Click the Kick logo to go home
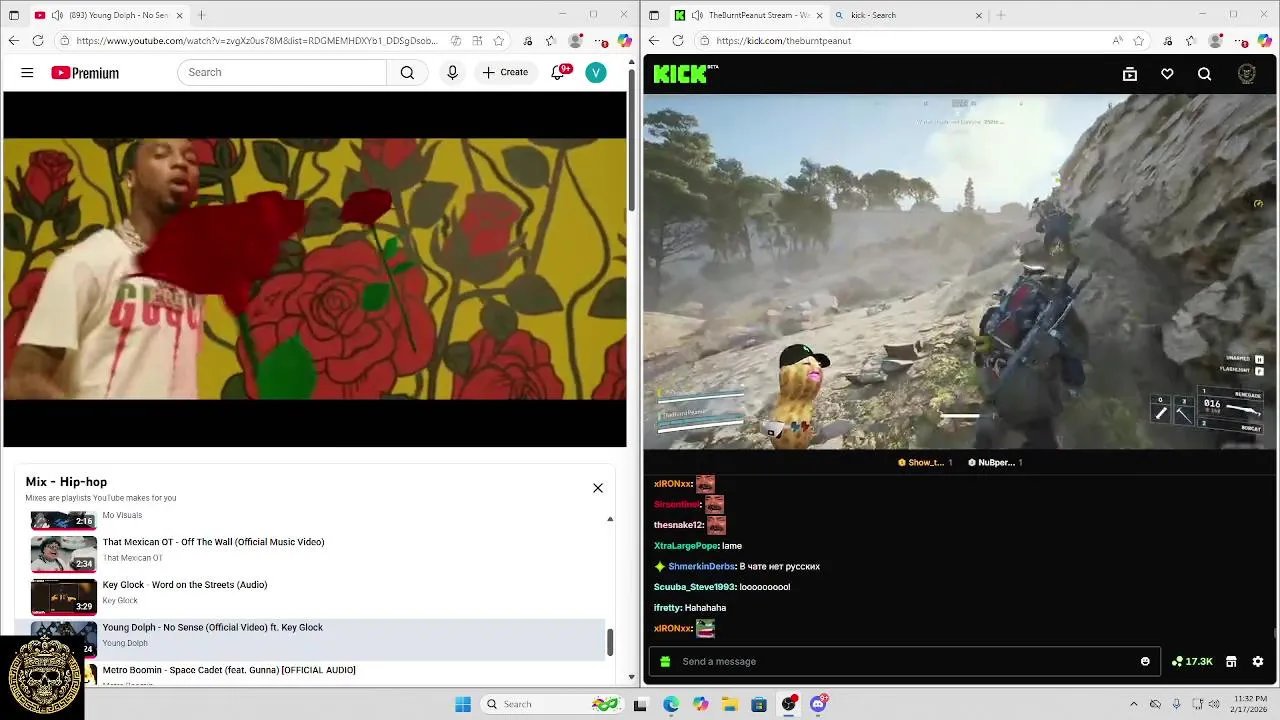1280x720 pixels. tap(685, 73)
